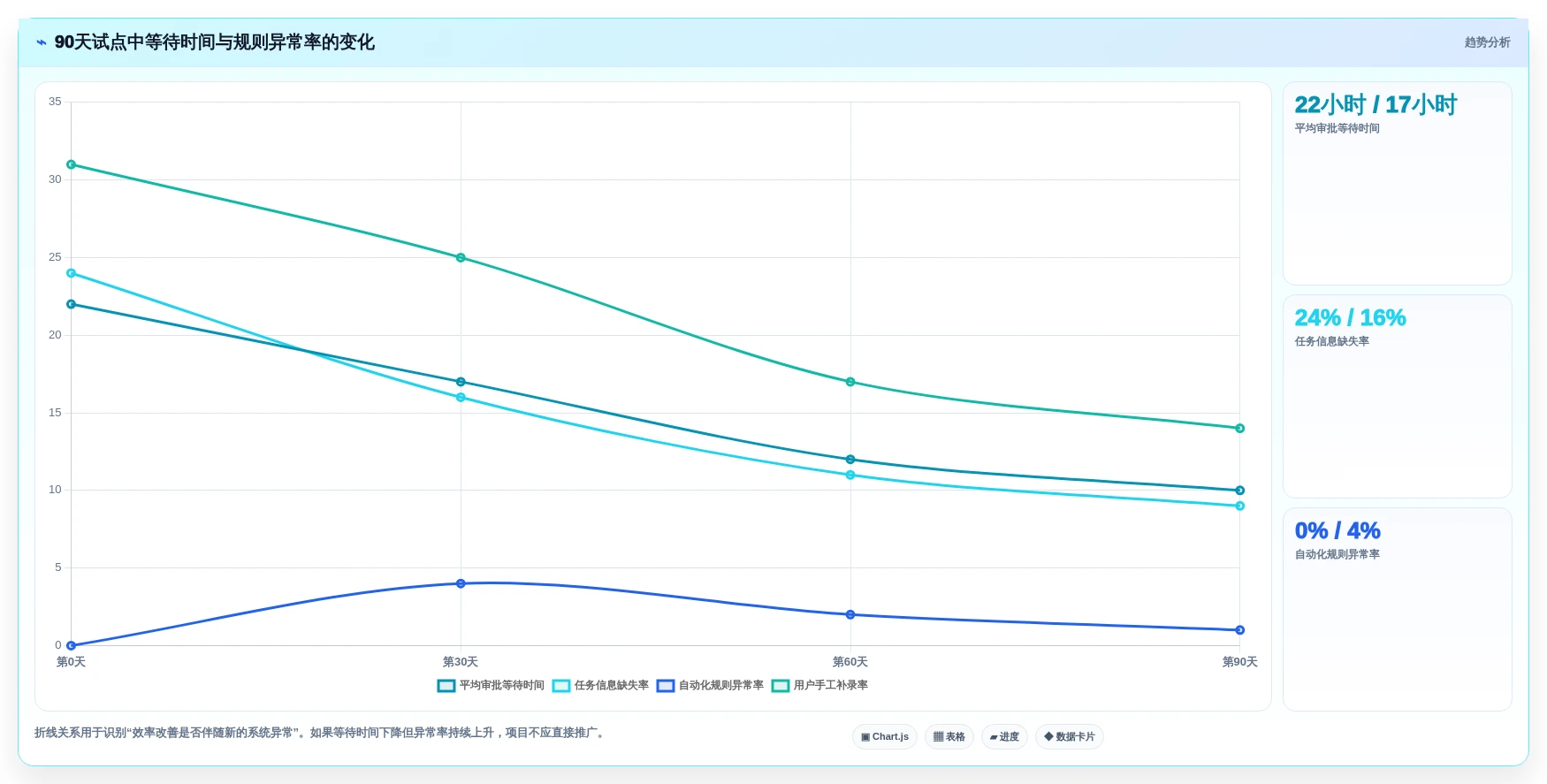Click the 平均审批等待时间 legend text
The image size is (1547, 784).
click(502, 686)
